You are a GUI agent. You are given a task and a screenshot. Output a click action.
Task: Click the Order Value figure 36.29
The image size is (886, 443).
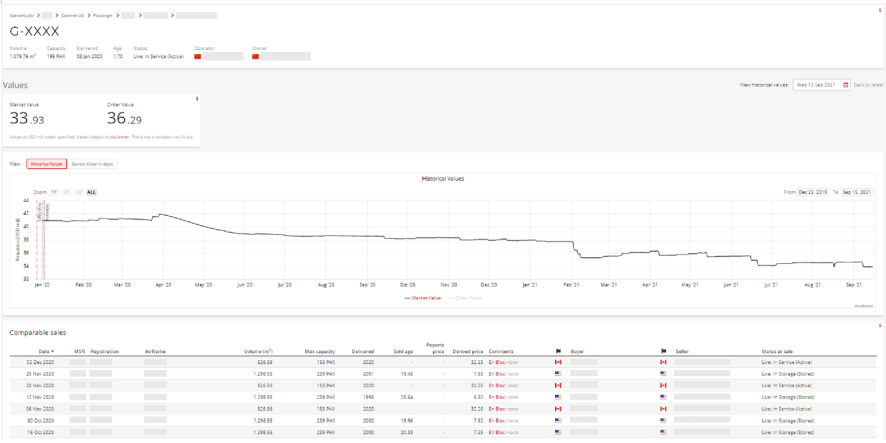124,119
